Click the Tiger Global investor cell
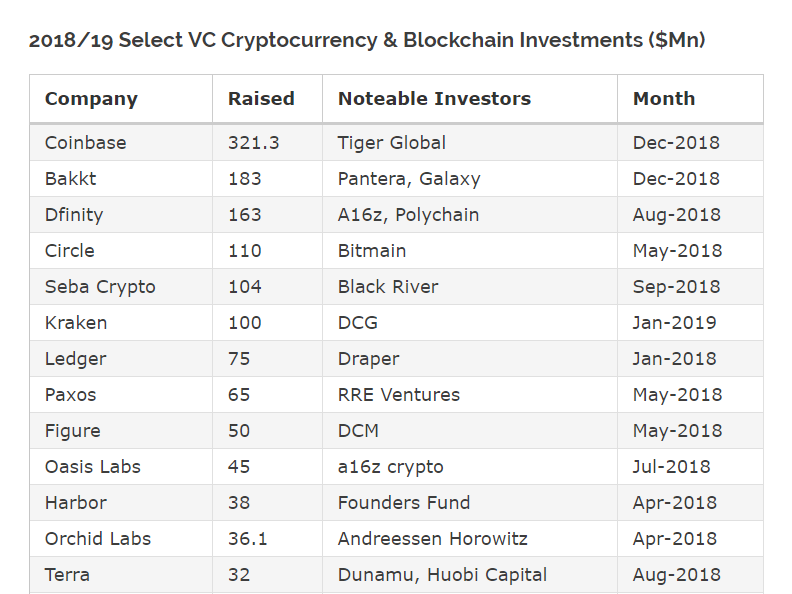792x594 pixels. (392, 143)
